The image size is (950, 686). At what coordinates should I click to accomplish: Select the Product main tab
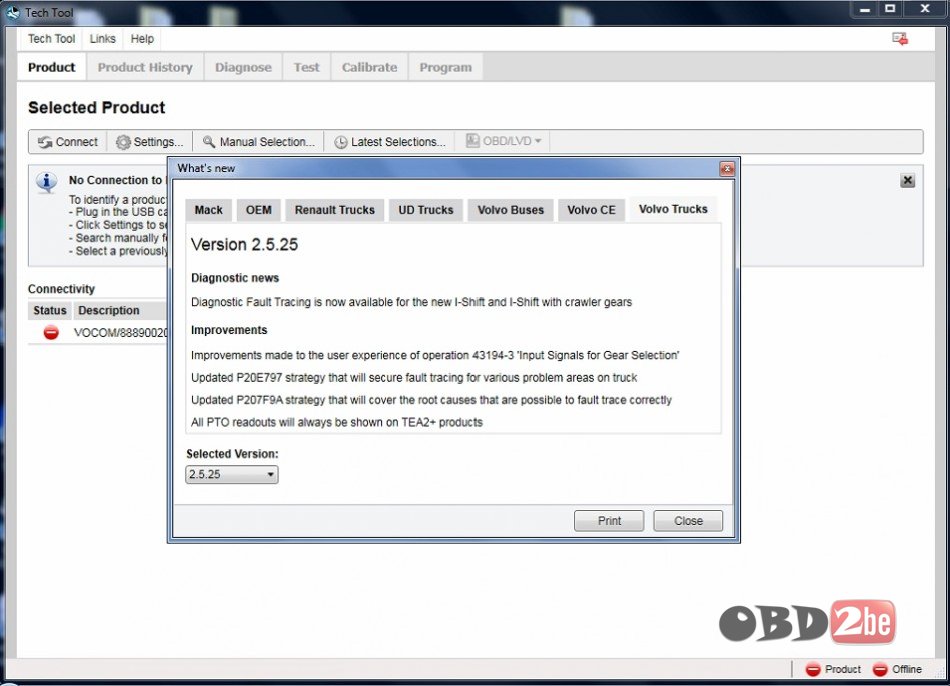51,67
